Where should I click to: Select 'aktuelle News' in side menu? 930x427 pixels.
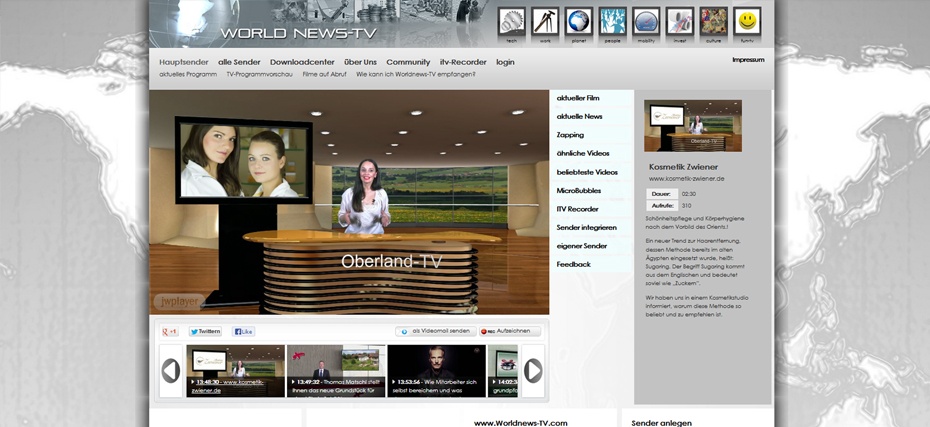pyautogui.click(x=579, y=116)
